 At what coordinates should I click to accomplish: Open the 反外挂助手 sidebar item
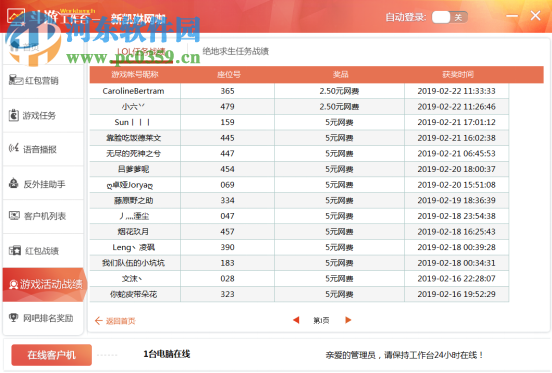[43, 184]
